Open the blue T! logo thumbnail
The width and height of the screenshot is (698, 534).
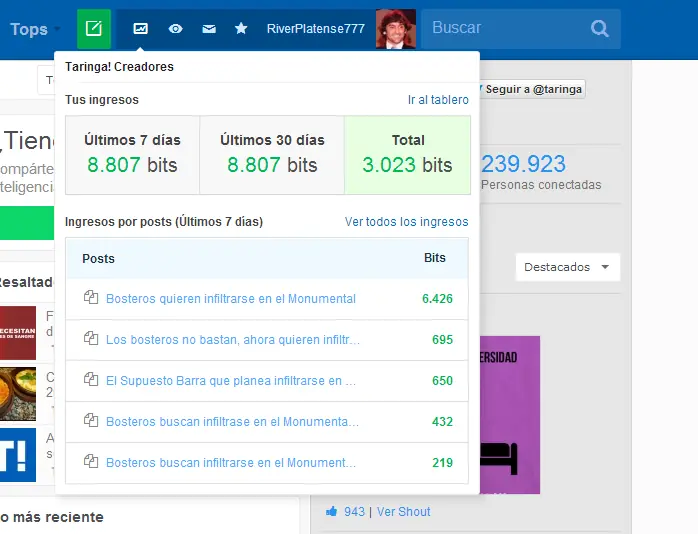[18, 455]
